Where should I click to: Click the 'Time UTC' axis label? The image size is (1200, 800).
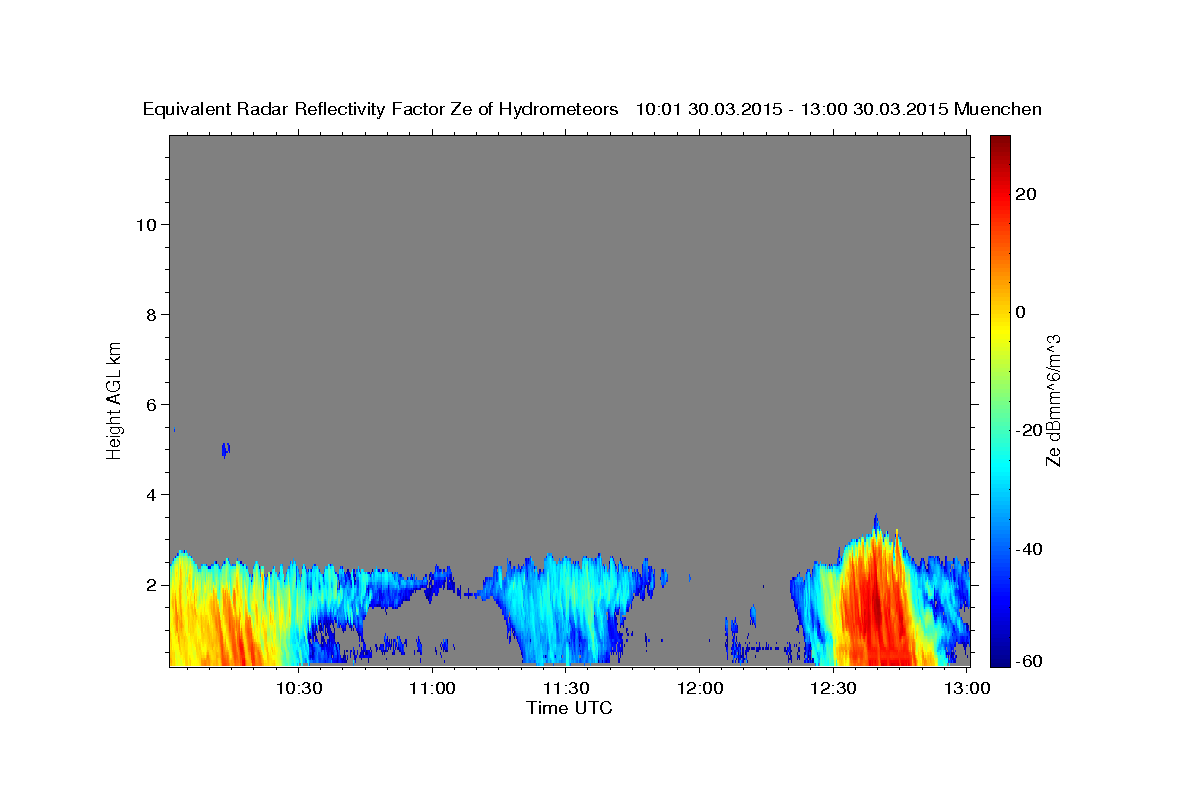pos(569,708)
